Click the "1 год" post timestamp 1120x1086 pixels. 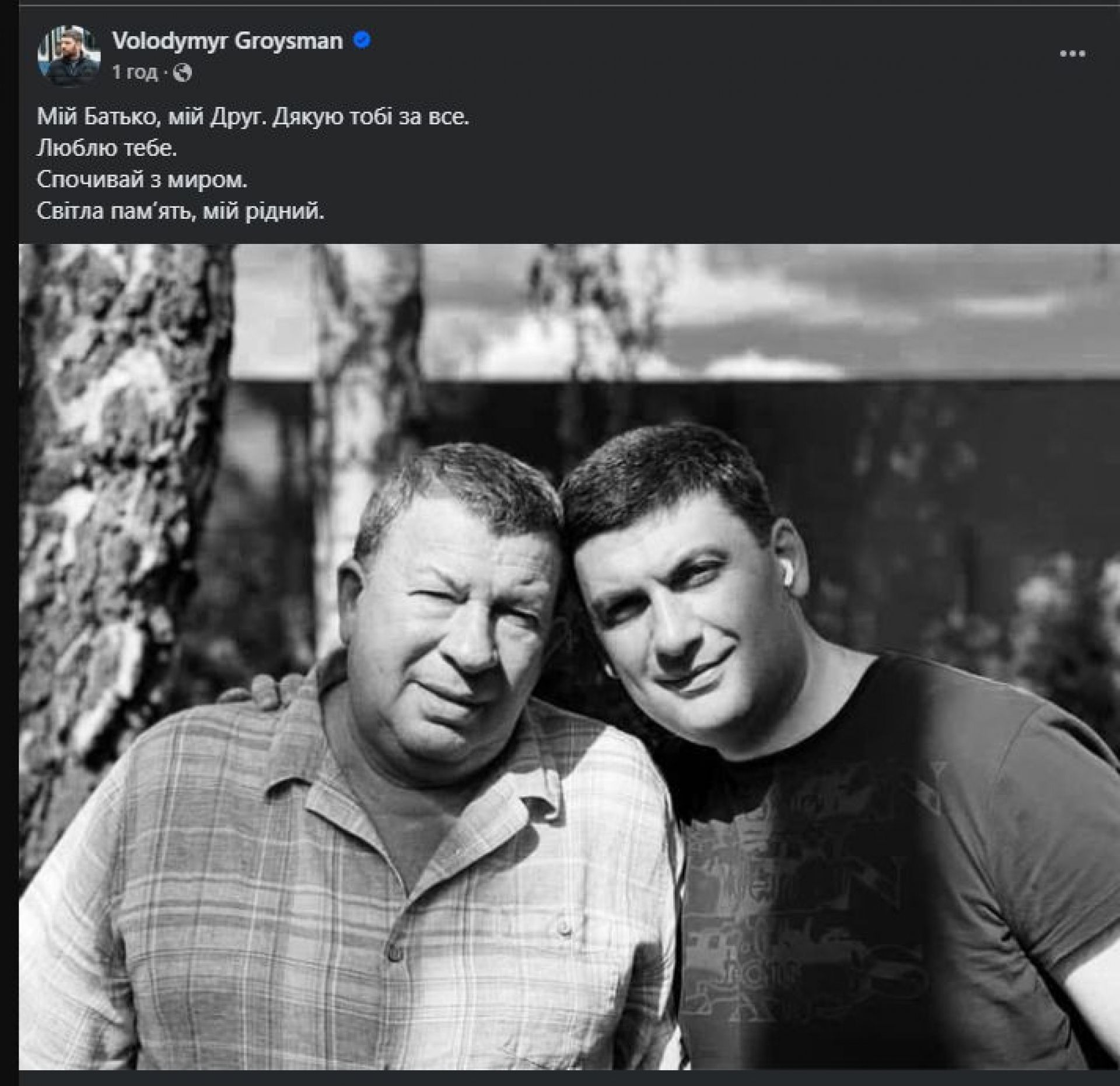point(135,73)
